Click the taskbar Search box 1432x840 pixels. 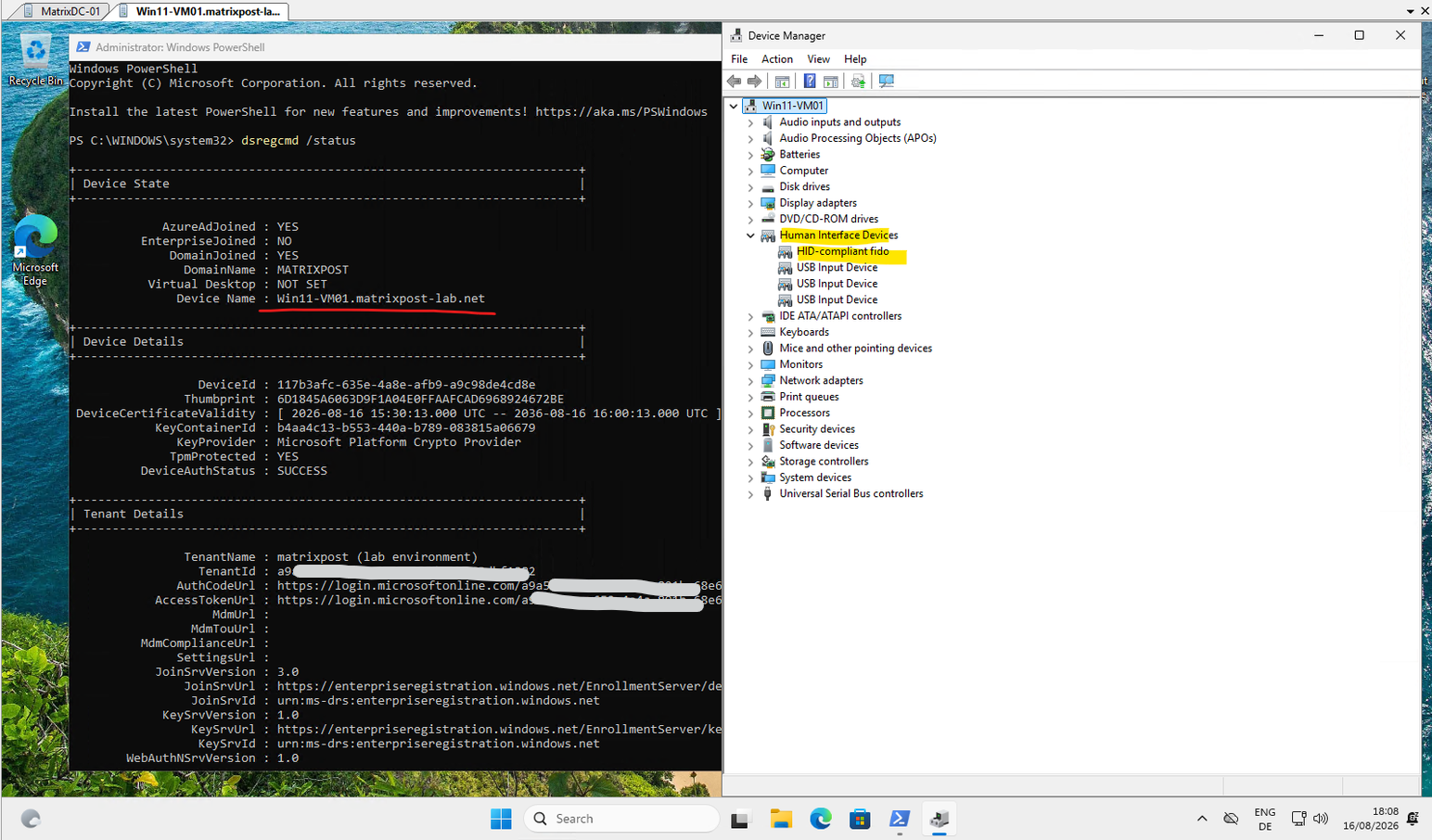tap(621, 819)
